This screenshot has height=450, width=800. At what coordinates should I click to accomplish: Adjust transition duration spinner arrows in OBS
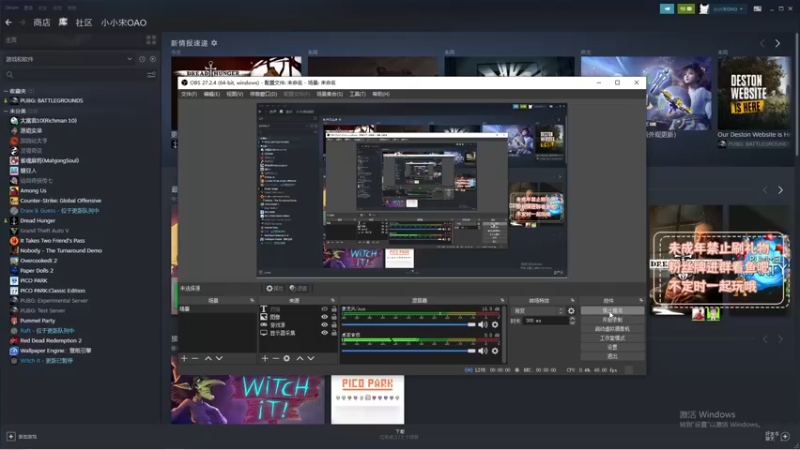(x=572, y=320)
